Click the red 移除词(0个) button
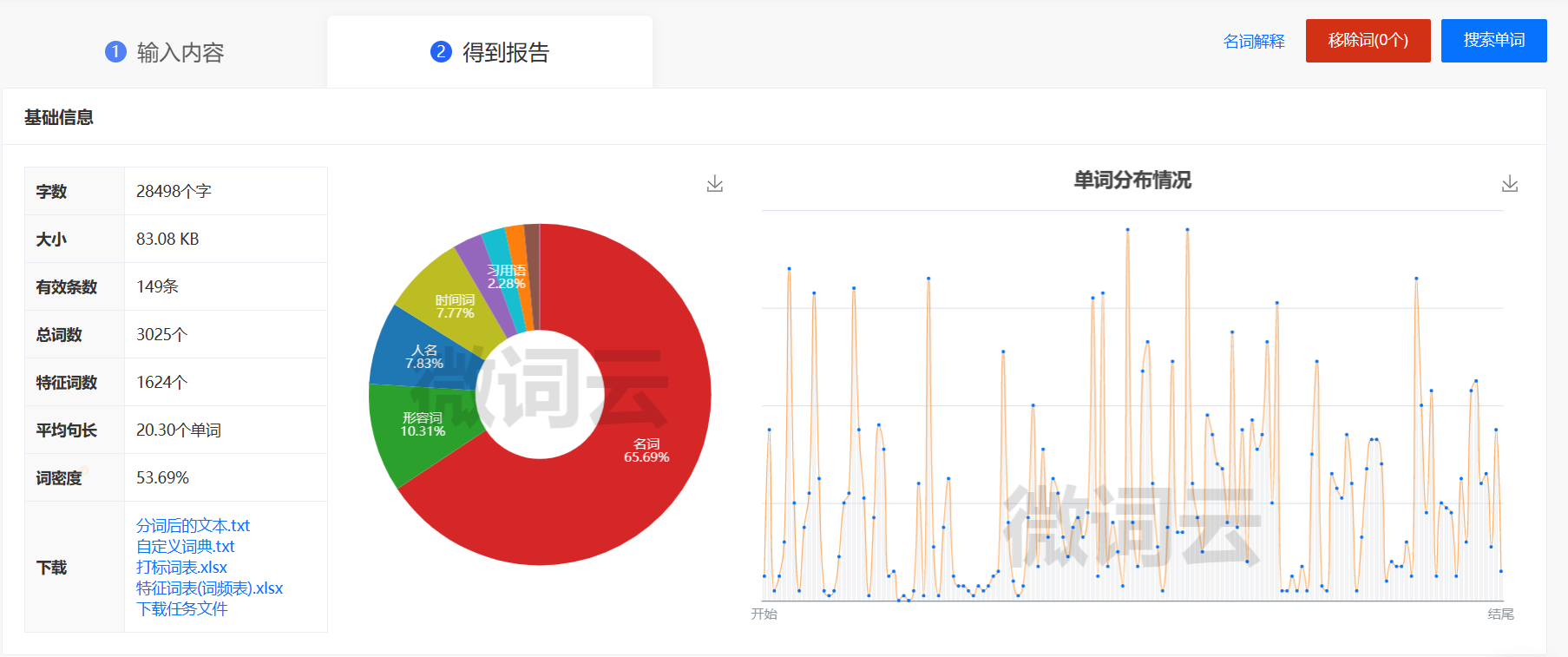This screenshot has width=1568, height=657. pos(1368,41)
